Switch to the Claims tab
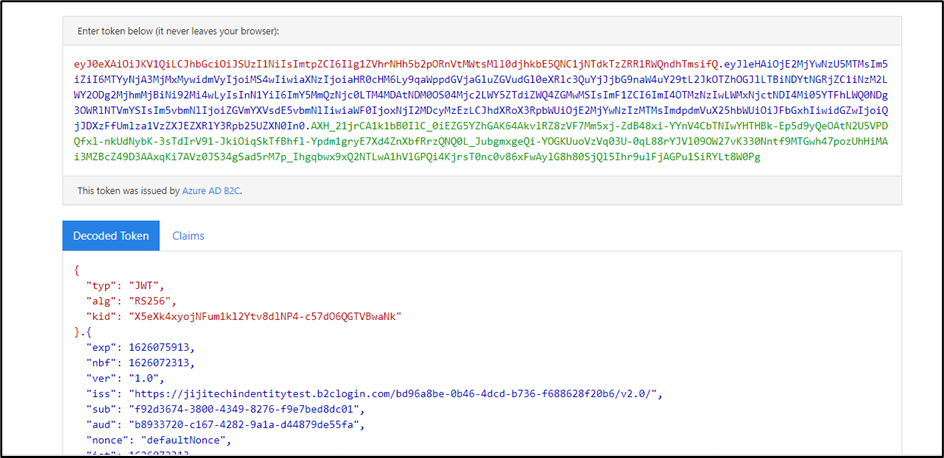944x458 pixels. [188, 236]
